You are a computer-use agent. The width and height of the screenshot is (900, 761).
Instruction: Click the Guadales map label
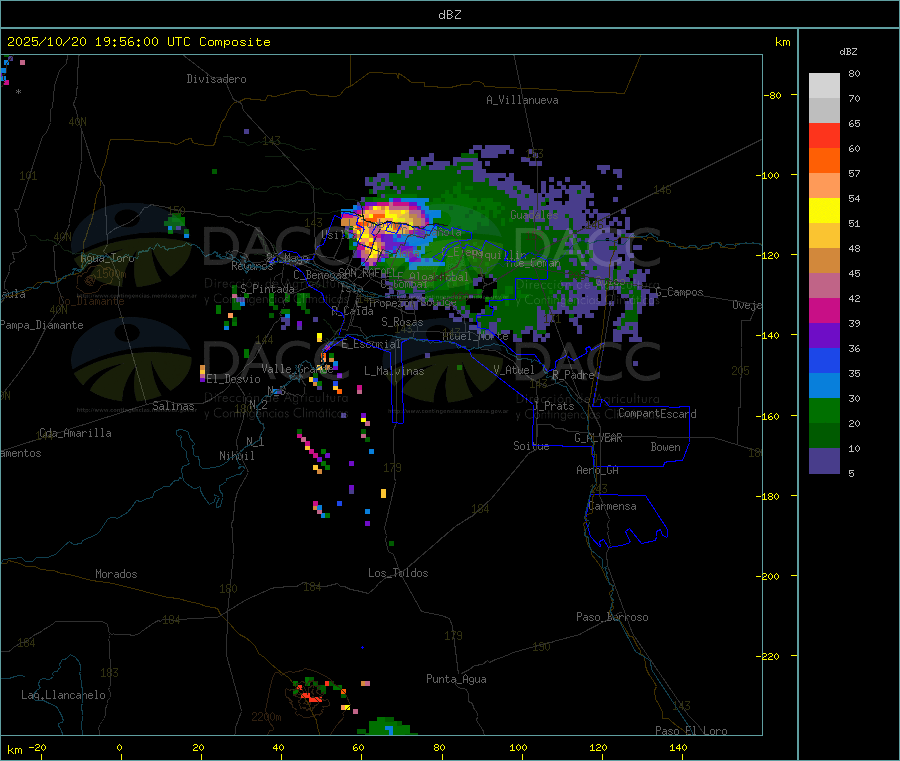pyautogui.click(x=534, y=215)
